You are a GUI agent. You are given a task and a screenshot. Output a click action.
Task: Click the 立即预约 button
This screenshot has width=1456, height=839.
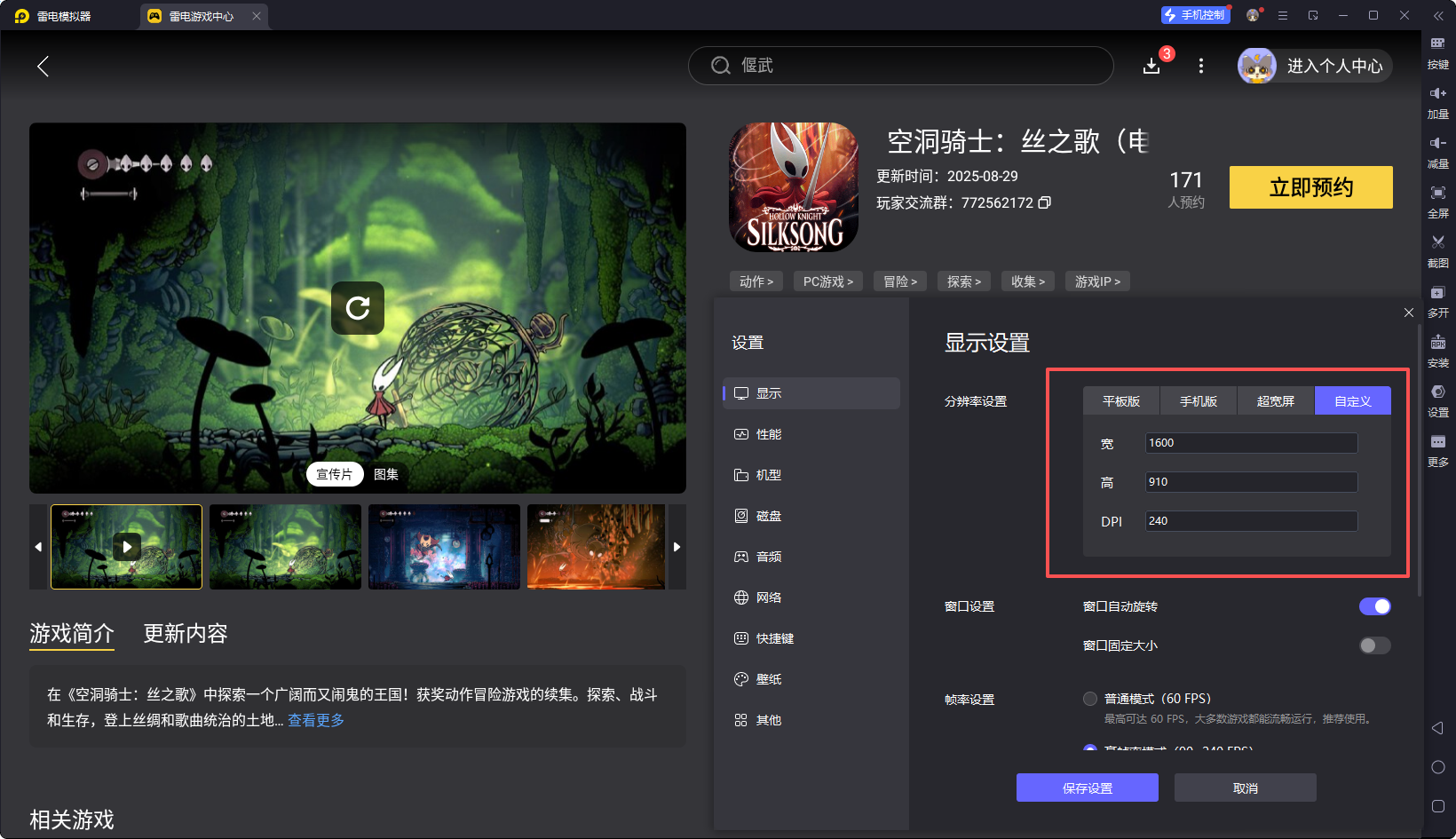tap(1311, 187)
